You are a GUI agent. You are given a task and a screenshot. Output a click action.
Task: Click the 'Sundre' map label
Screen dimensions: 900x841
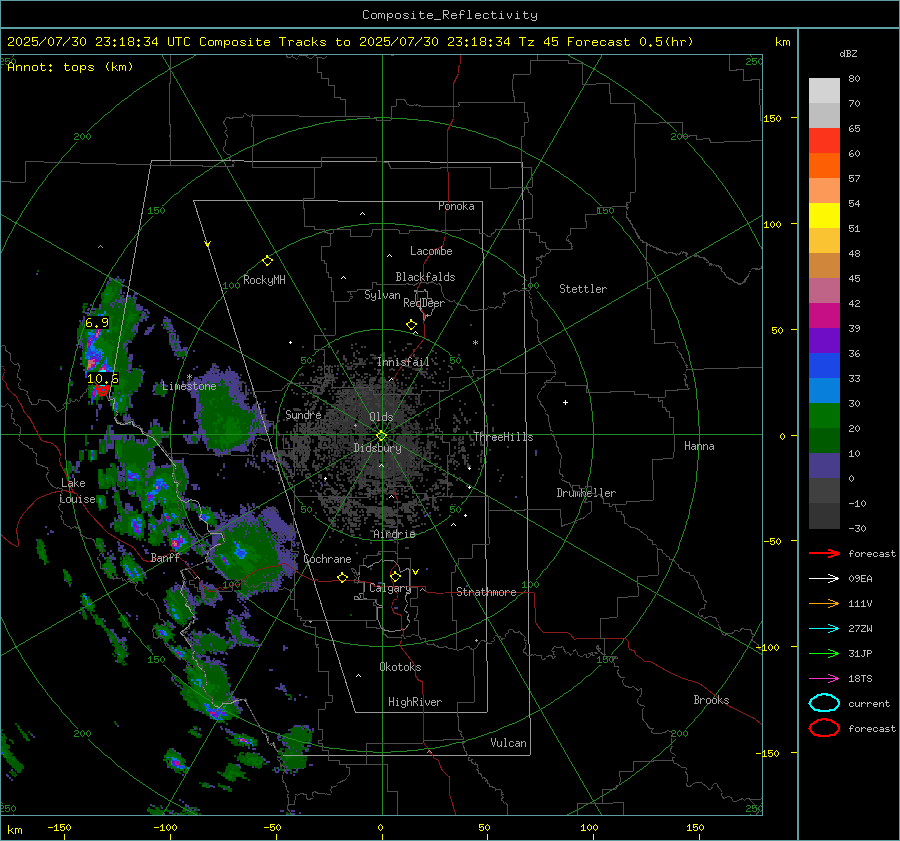pyautogui.click(x=303, y=414)
